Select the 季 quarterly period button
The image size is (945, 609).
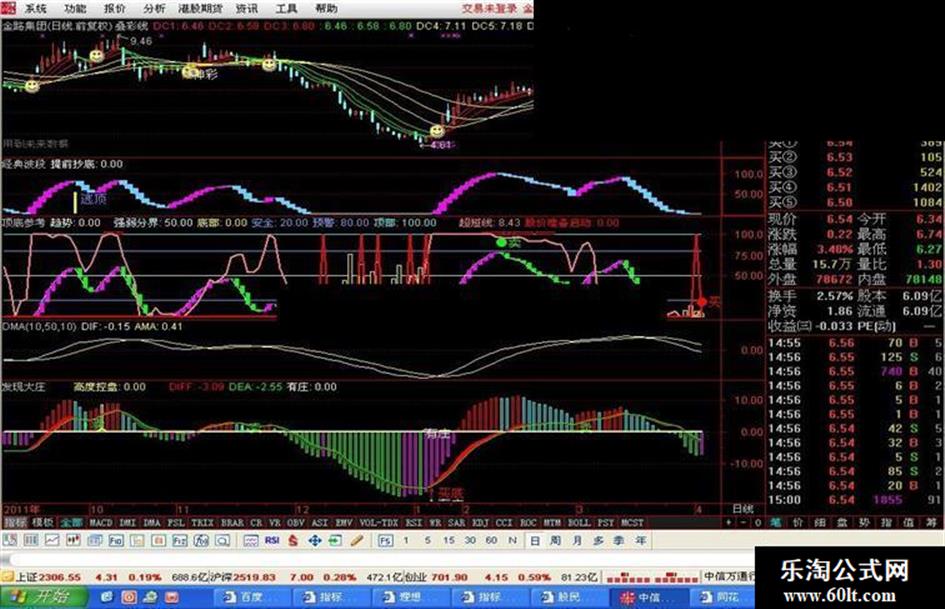[x=619, y=541]
